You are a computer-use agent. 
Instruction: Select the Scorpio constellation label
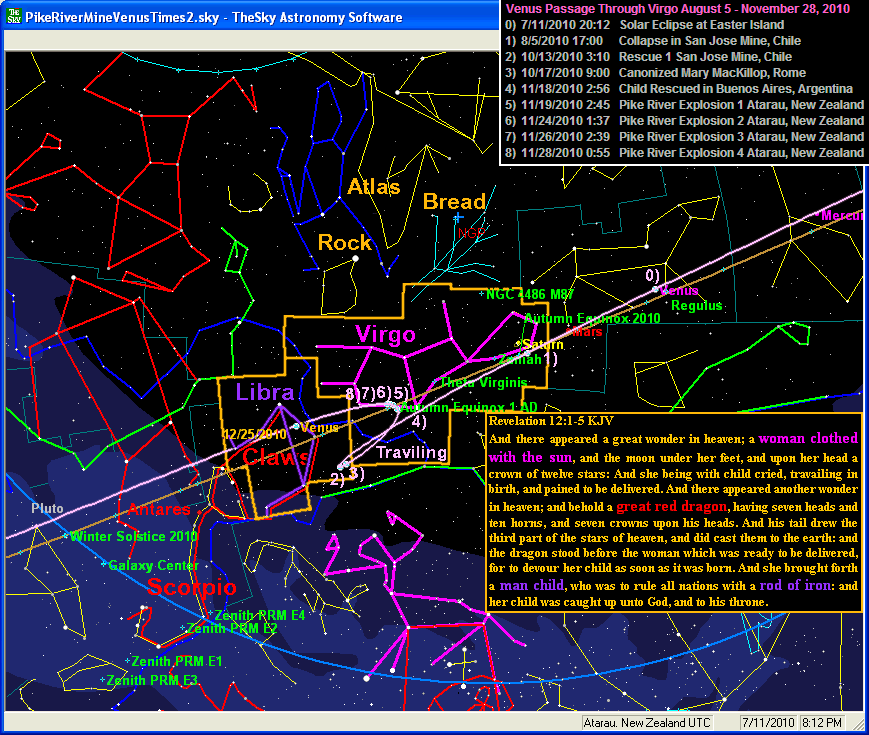tap(192, 586)
